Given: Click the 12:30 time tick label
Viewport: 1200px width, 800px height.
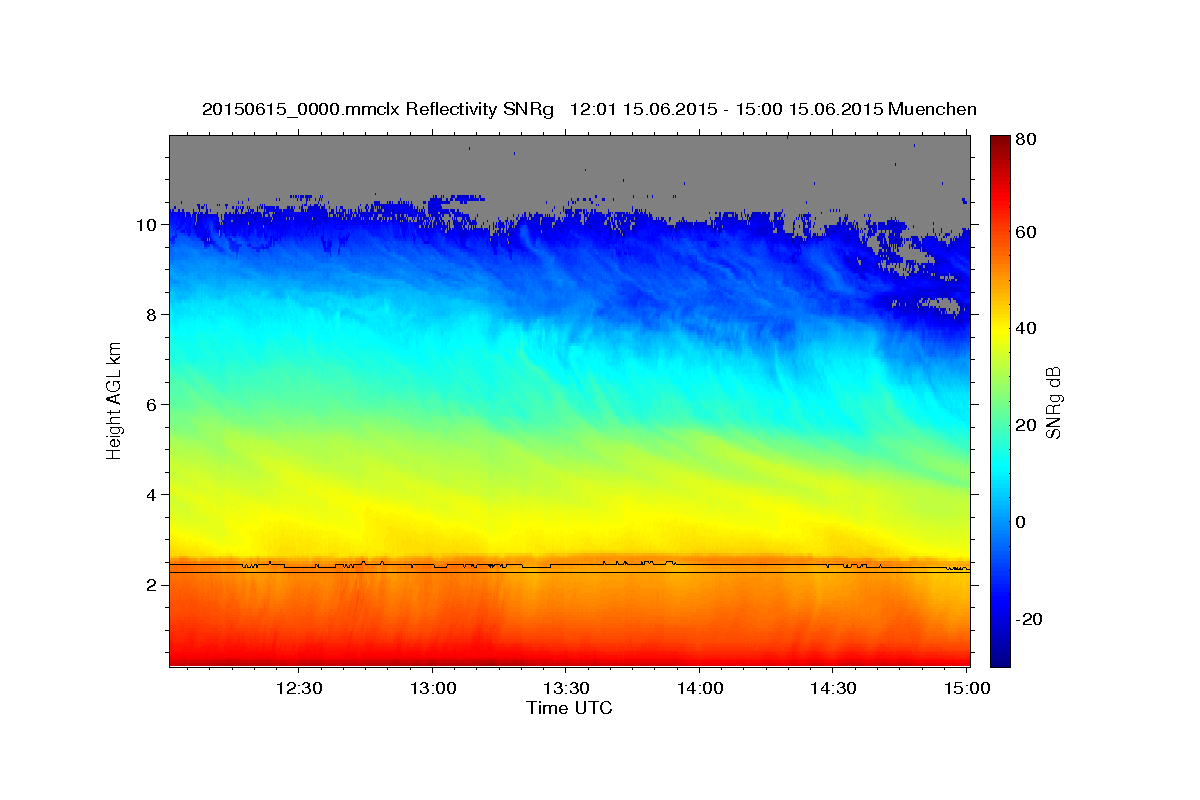Looking at the screenshot, I should pos(299,689).
